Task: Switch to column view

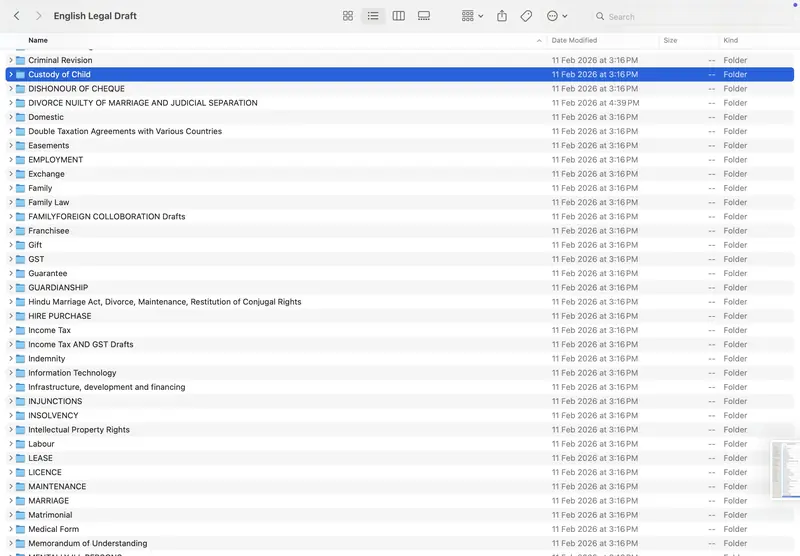Action: tap(398, 16)
